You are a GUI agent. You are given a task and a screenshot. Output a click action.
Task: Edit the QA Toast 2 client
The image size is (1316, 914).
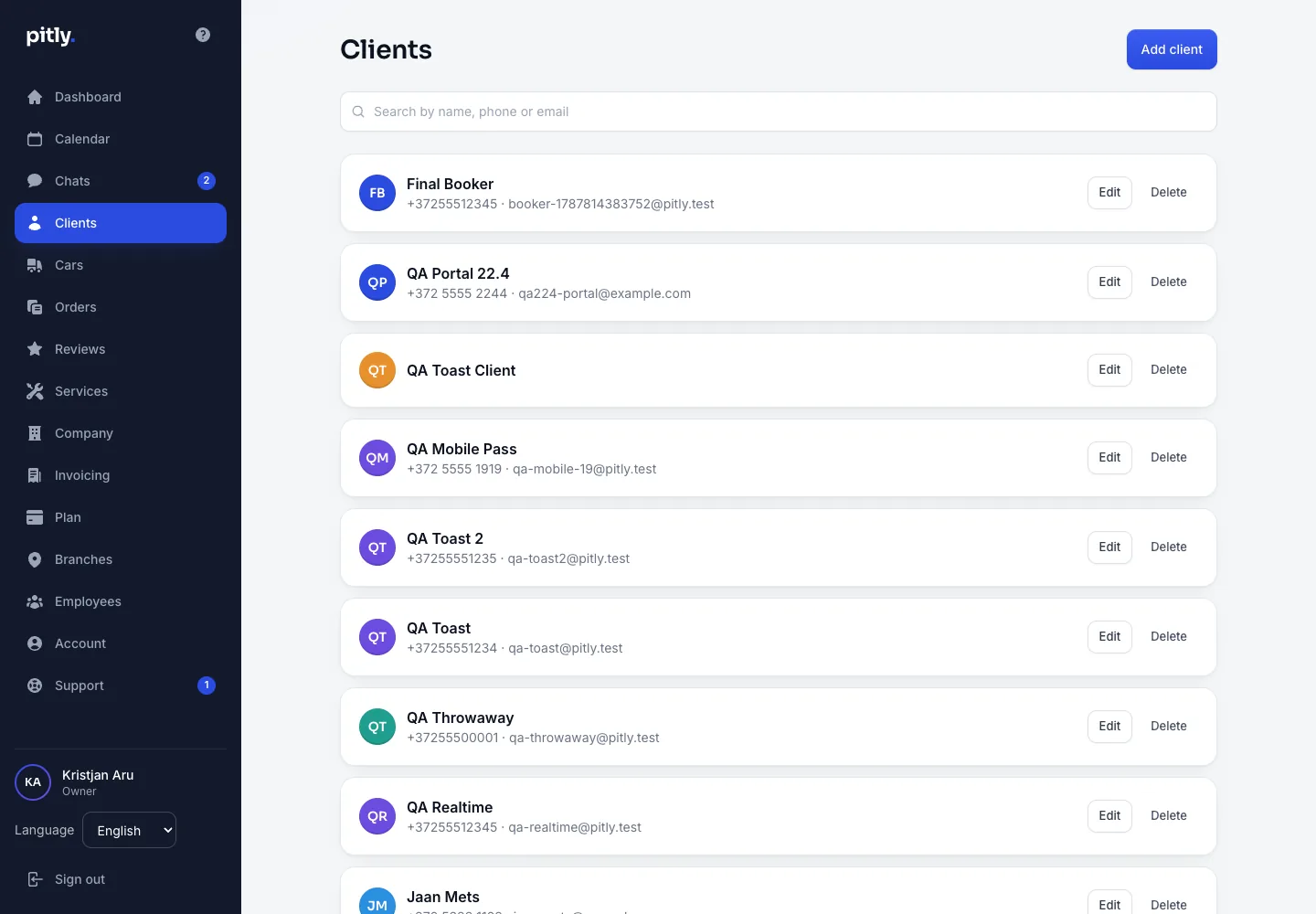(1109, 547)
